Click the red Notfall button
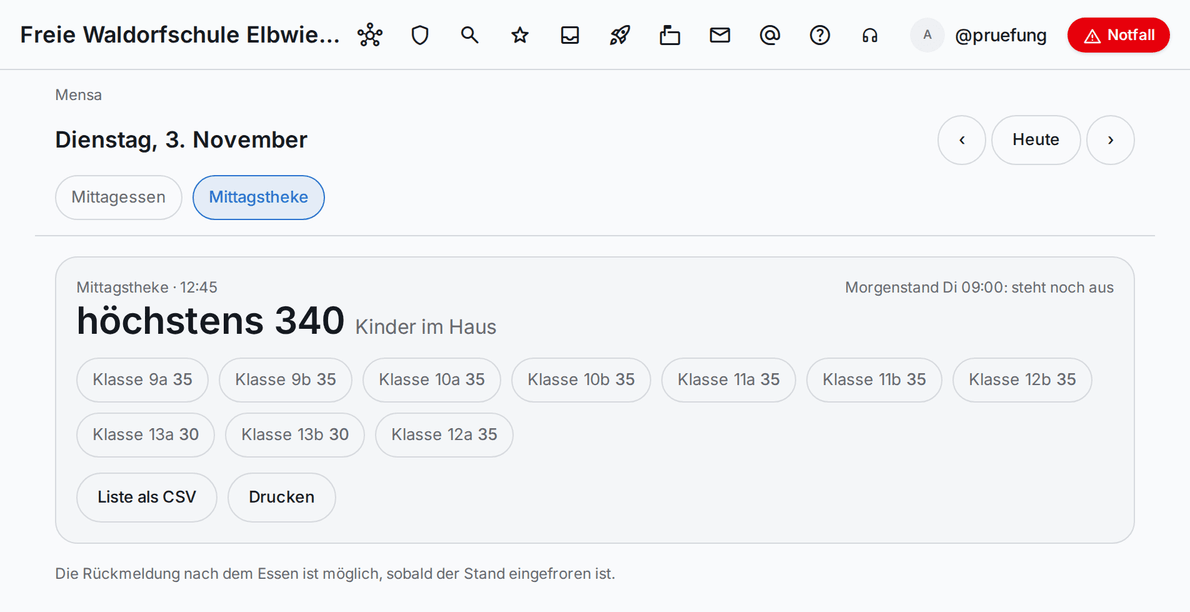1190x612 pixels. click(1119, 35)
